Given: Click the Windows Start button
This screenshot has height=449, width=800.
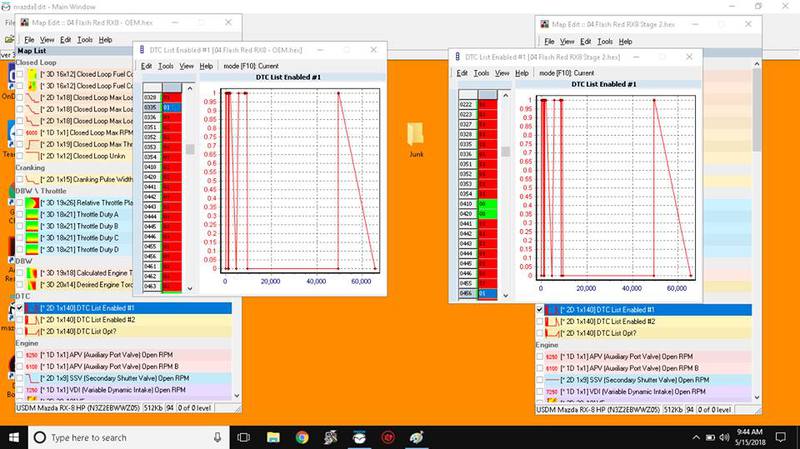Looking at the screenshot, I should pyautogui.click(x=15, y=438).
